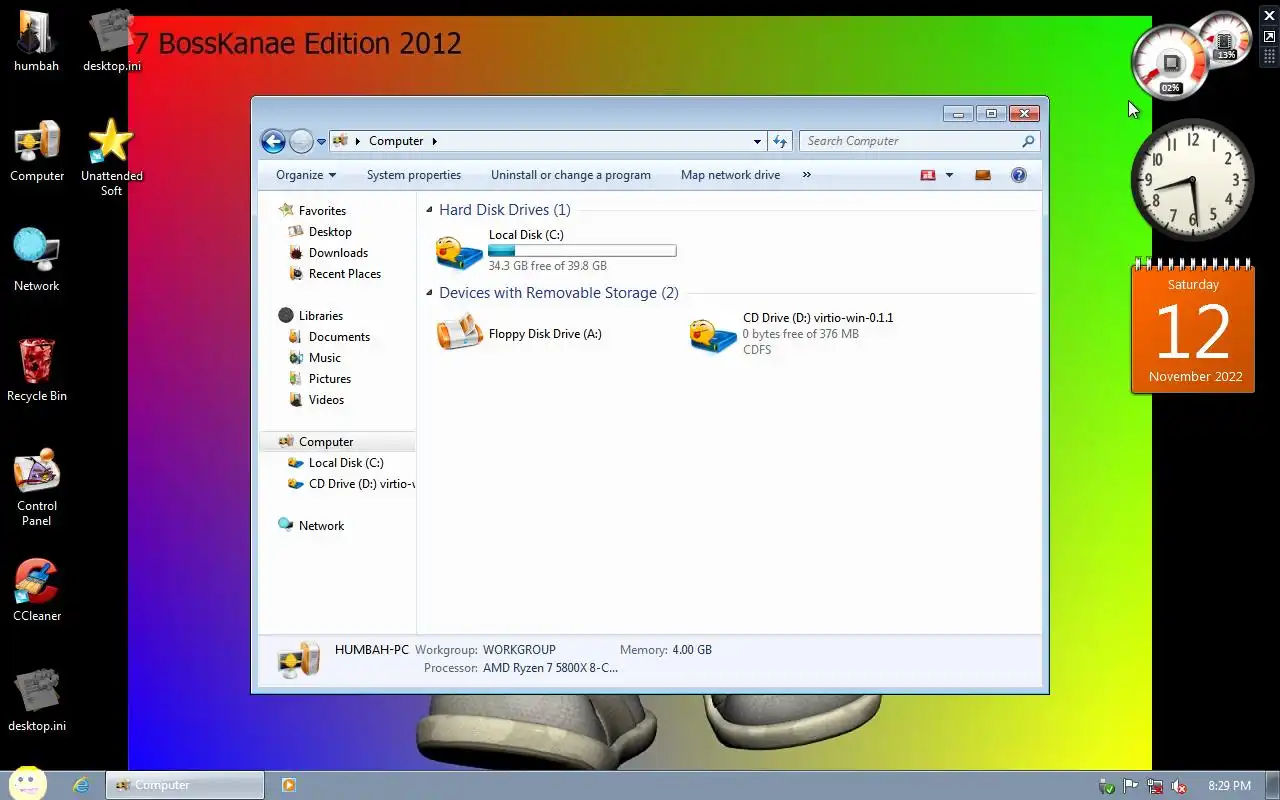Expand the Computer breadcrumb arrow
The image size is (1280, 800).
435,141
